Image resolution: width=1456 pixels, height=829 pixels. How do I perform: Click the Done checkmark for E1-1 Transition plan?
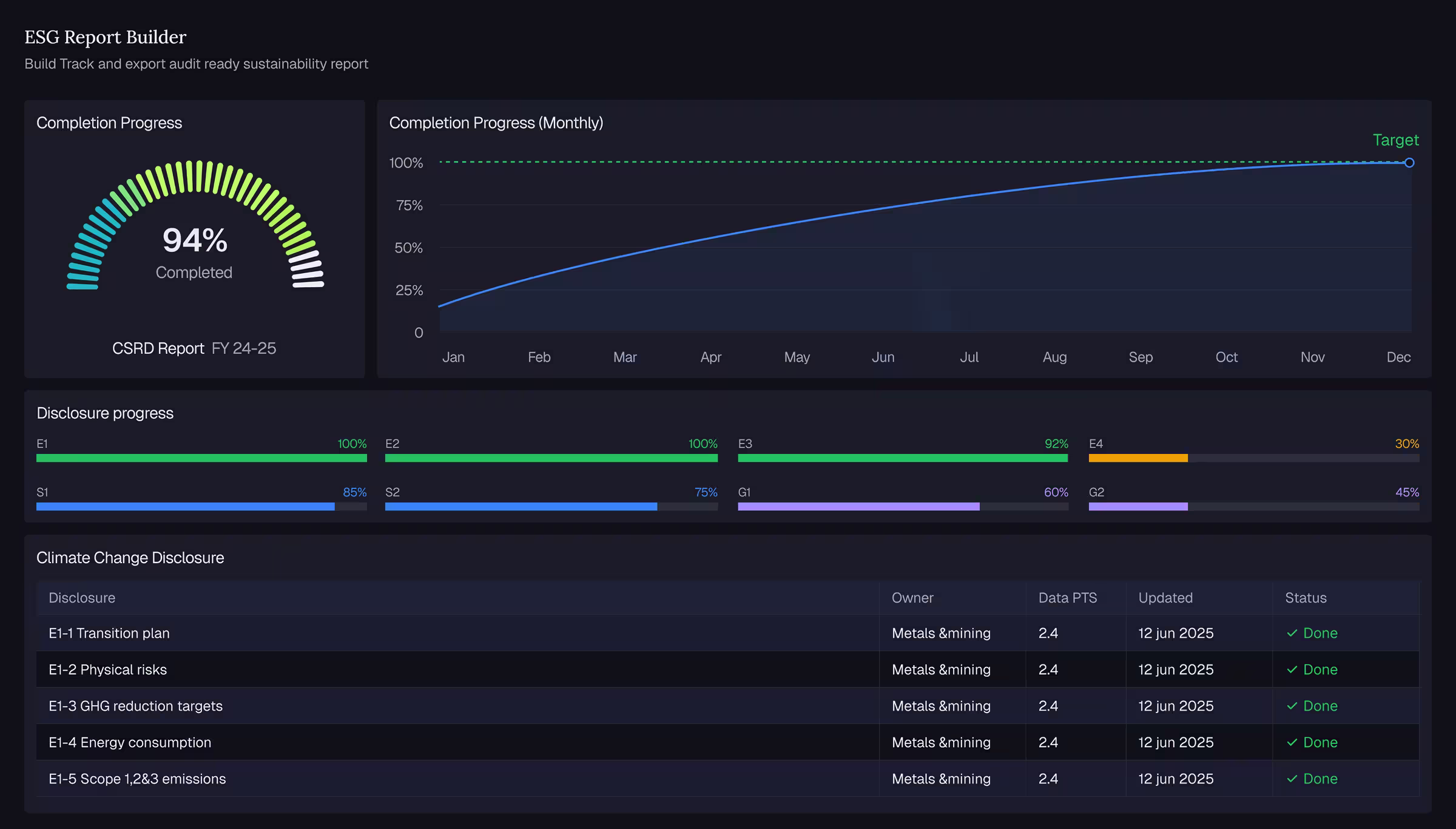point(1292,633)
